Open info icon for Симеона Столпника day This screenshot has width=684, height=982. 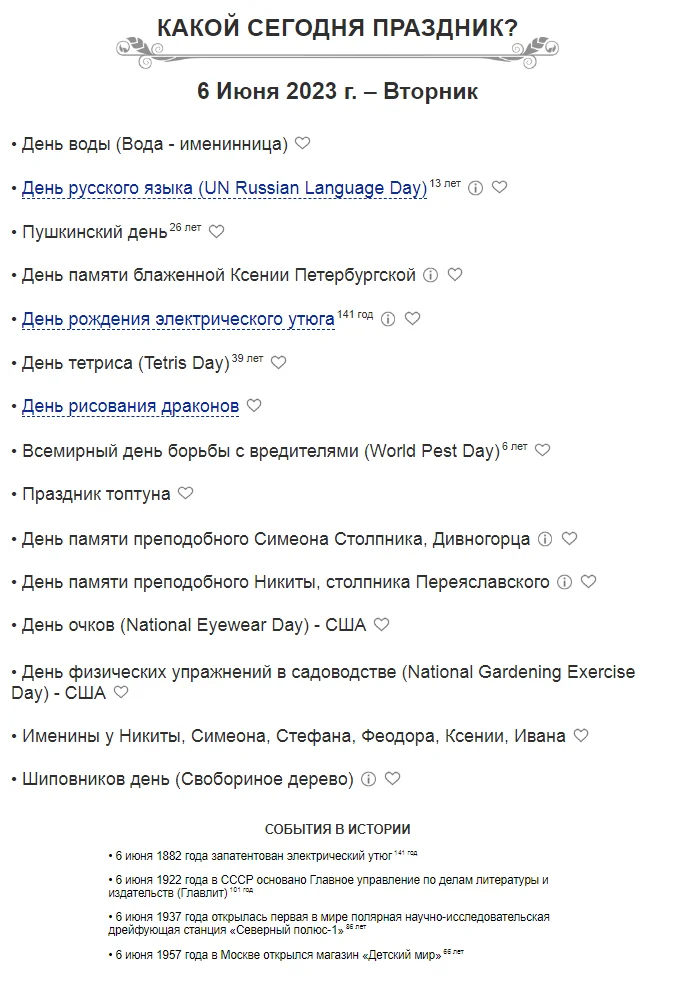[x=545, y=538]
